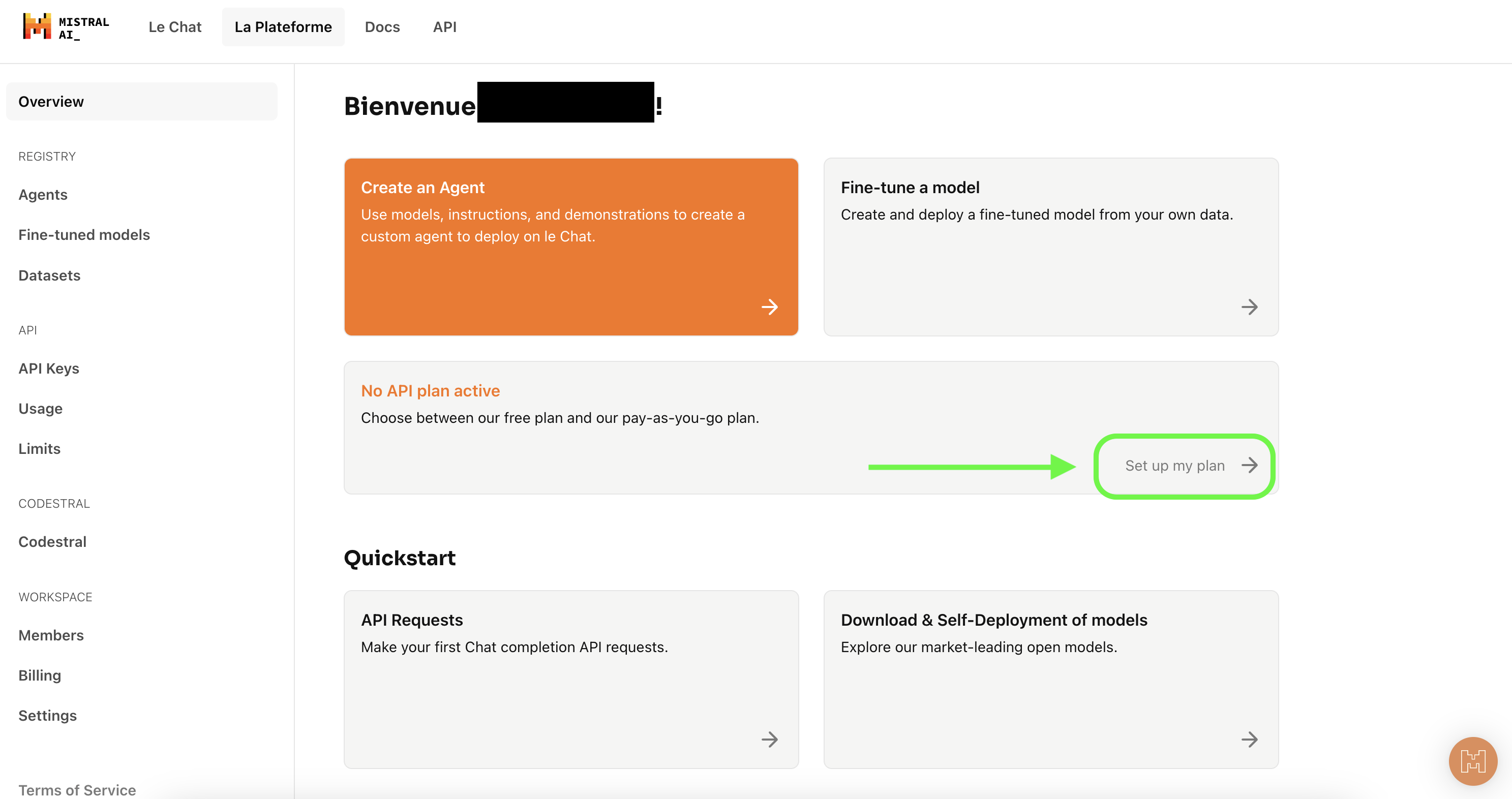Click the Bienvenue welcome heading
The height and width of the screenshot is (799, 1512).
click(x=503, y=106)
